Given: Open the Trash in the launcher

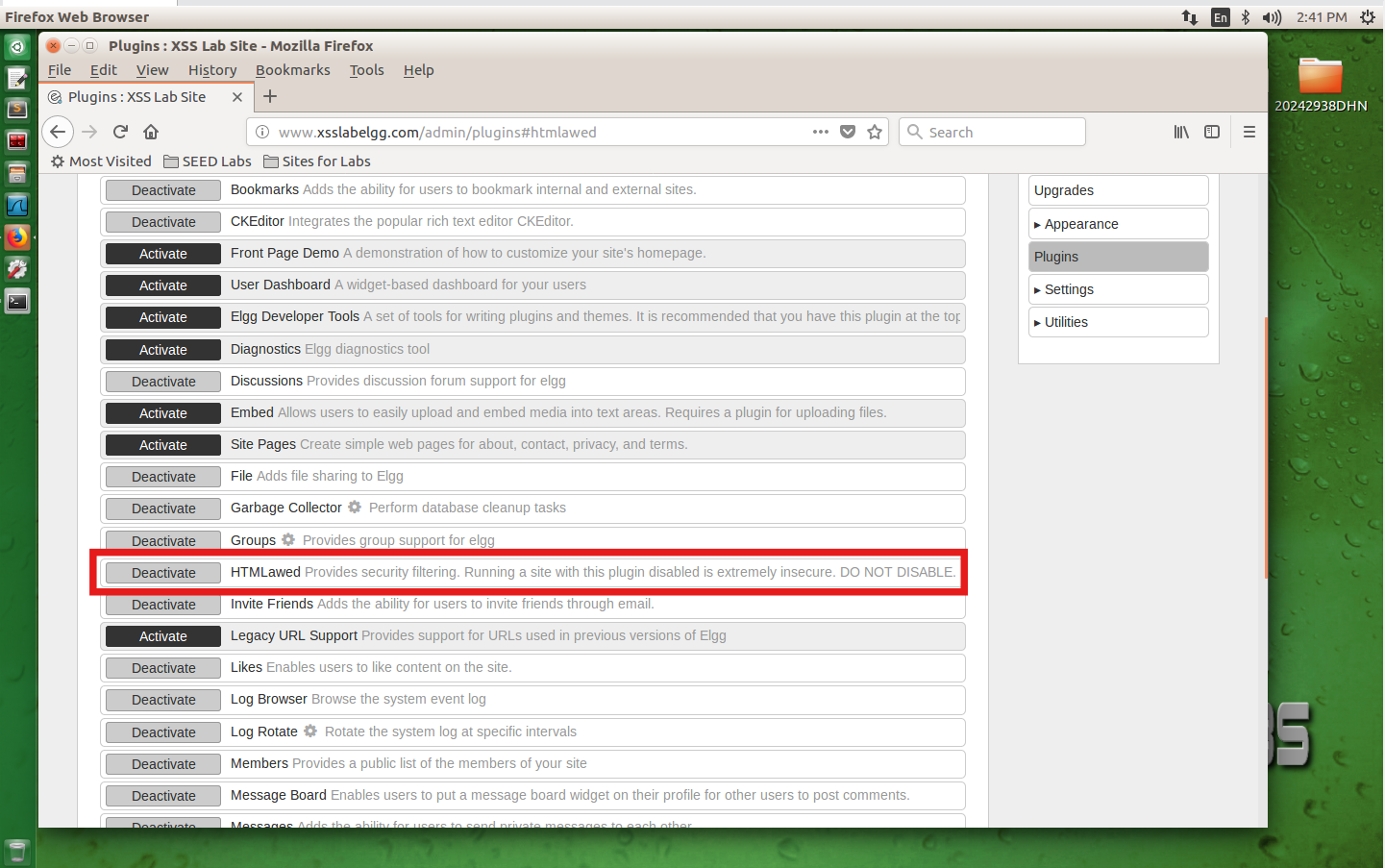Looking at the screenshot, I should pyautogui.click(x=17, y=852).
